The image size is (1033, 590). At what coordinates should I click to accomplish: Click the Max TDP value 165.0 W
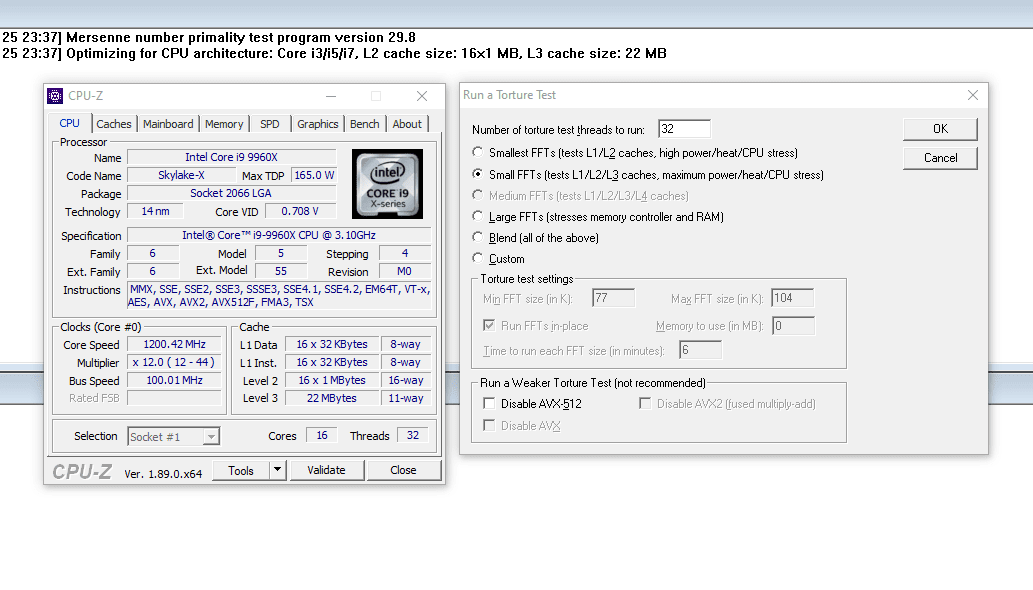(x=314, y=175)
